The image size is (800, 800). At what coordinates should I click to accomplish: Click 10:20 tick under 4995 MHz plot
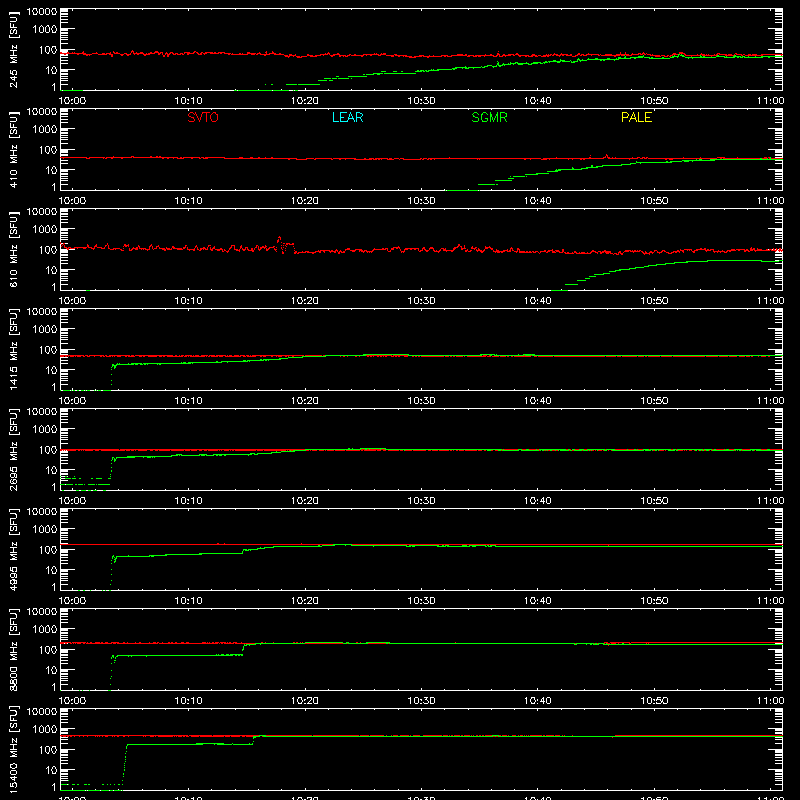pyautogui.click(x=305, y=601)
